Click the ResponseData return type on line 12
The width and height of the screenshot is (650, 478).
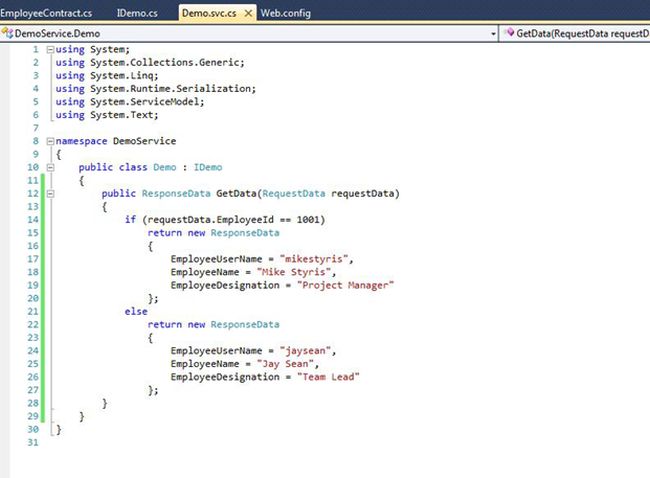(176, 194)
